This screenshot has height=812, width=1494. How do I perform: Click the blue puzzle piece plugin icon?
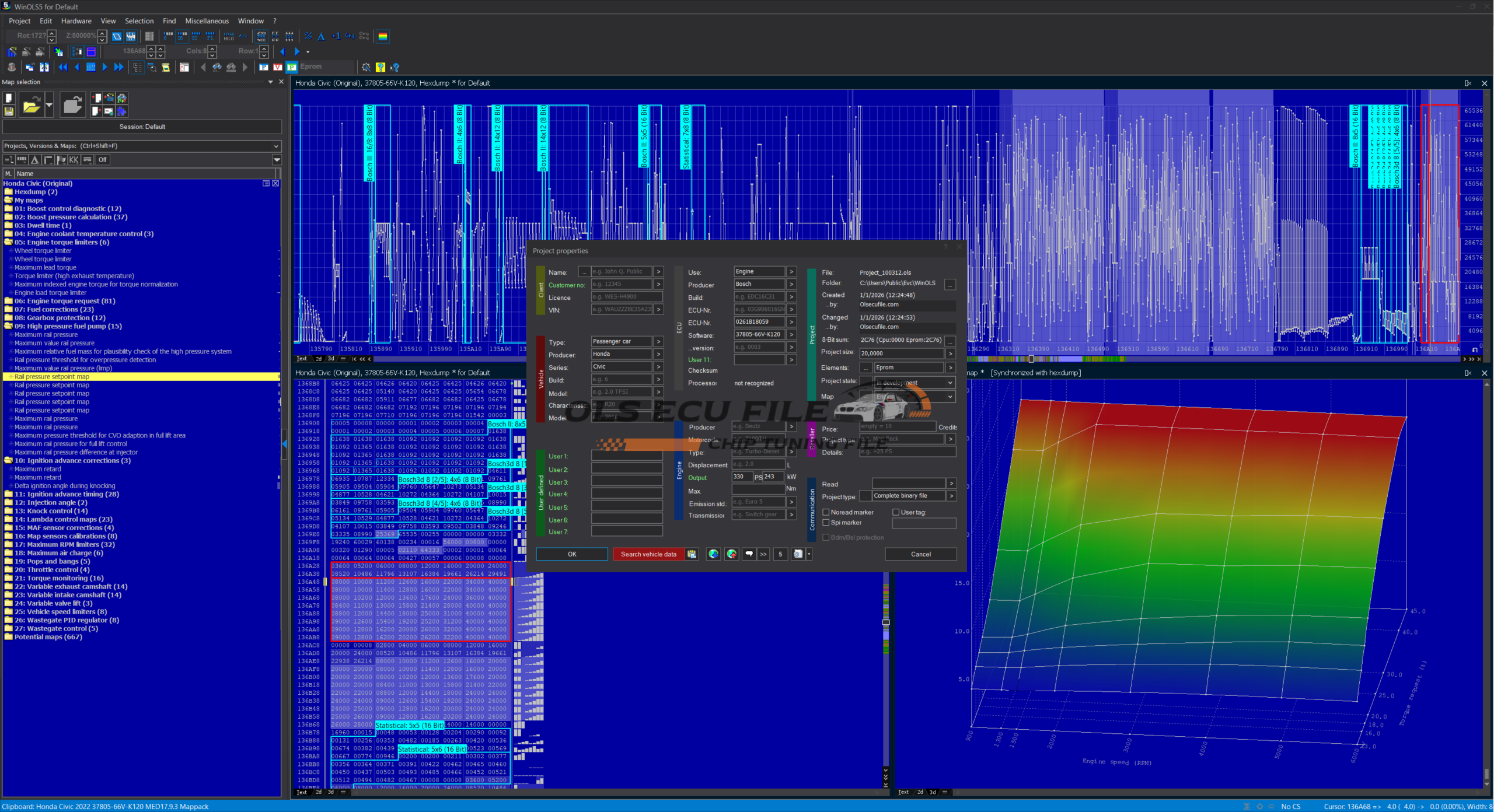pos(121,111)
